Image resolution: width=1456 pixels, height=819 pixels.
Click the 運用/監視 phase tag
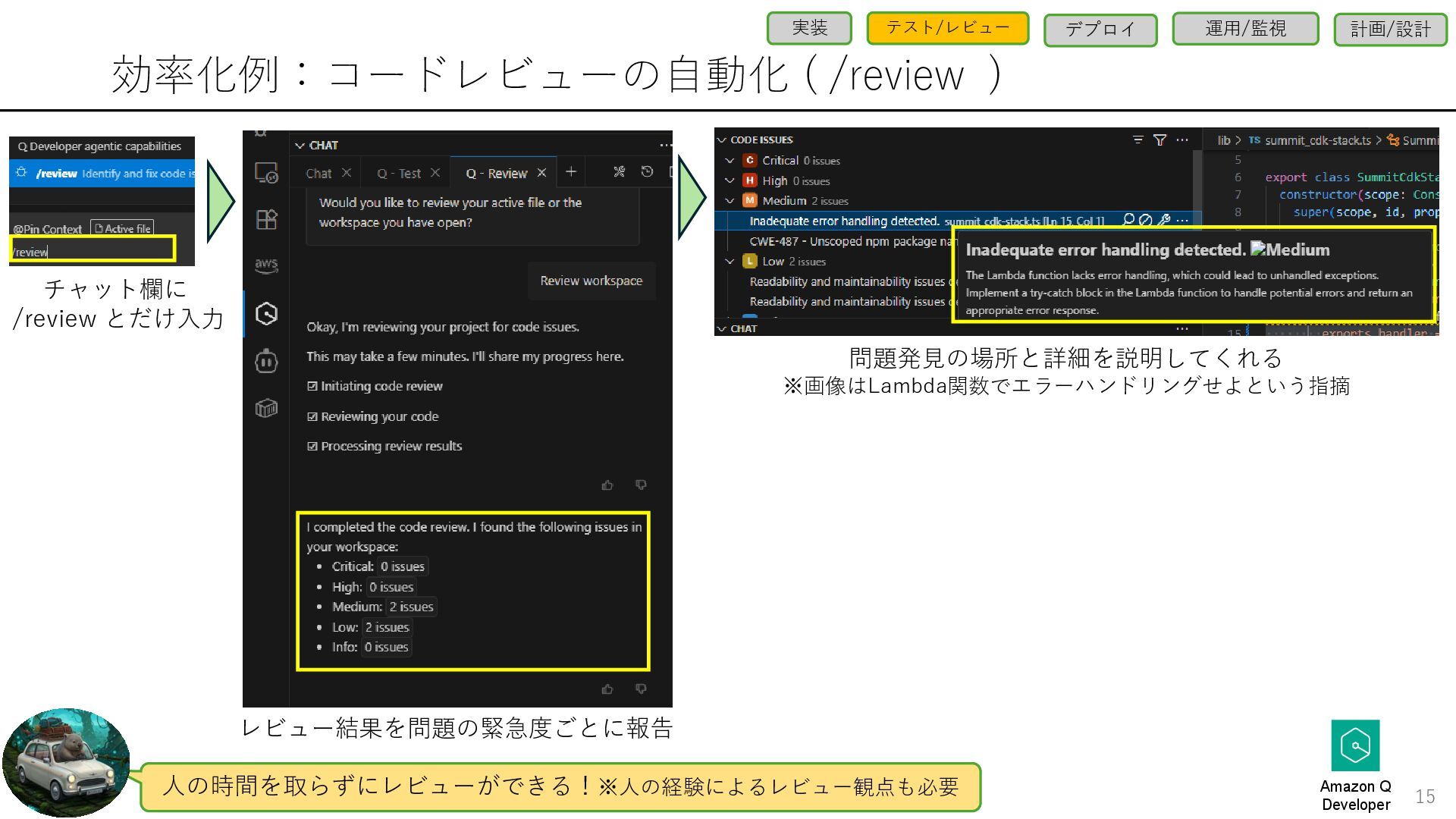1245,28
